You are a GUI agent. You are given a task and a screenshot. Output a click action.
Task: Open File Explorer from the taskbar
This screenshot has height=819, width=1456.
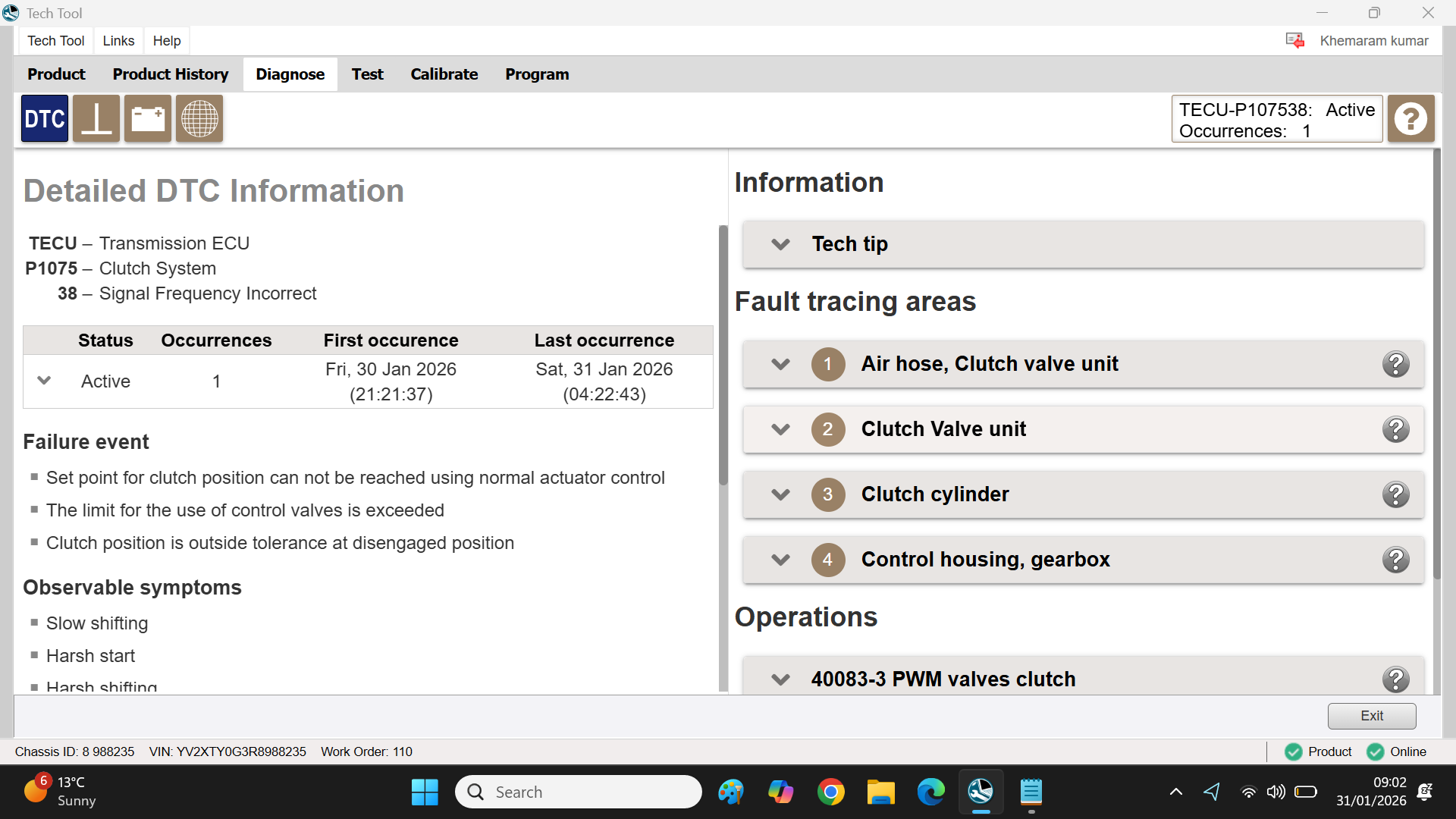point(880,792)
